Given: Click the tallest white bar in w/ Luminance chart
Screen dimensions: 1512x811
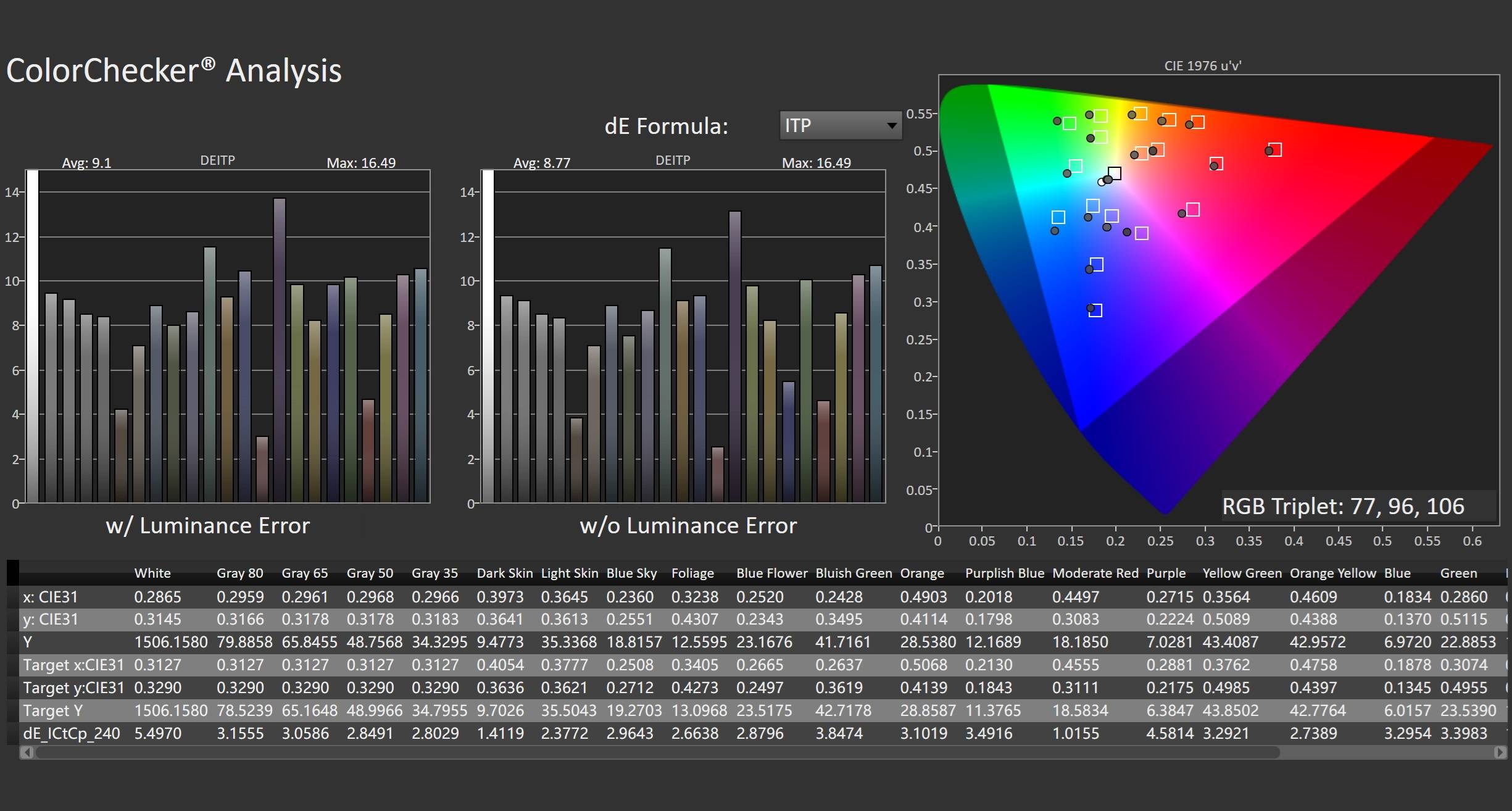Looking at the screenshot, I should (x=33, y=336).
